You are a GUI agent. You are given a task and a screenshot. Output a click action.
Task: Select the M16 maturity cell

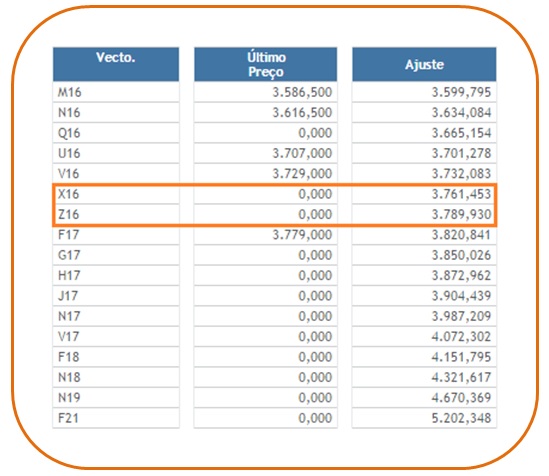116,92
